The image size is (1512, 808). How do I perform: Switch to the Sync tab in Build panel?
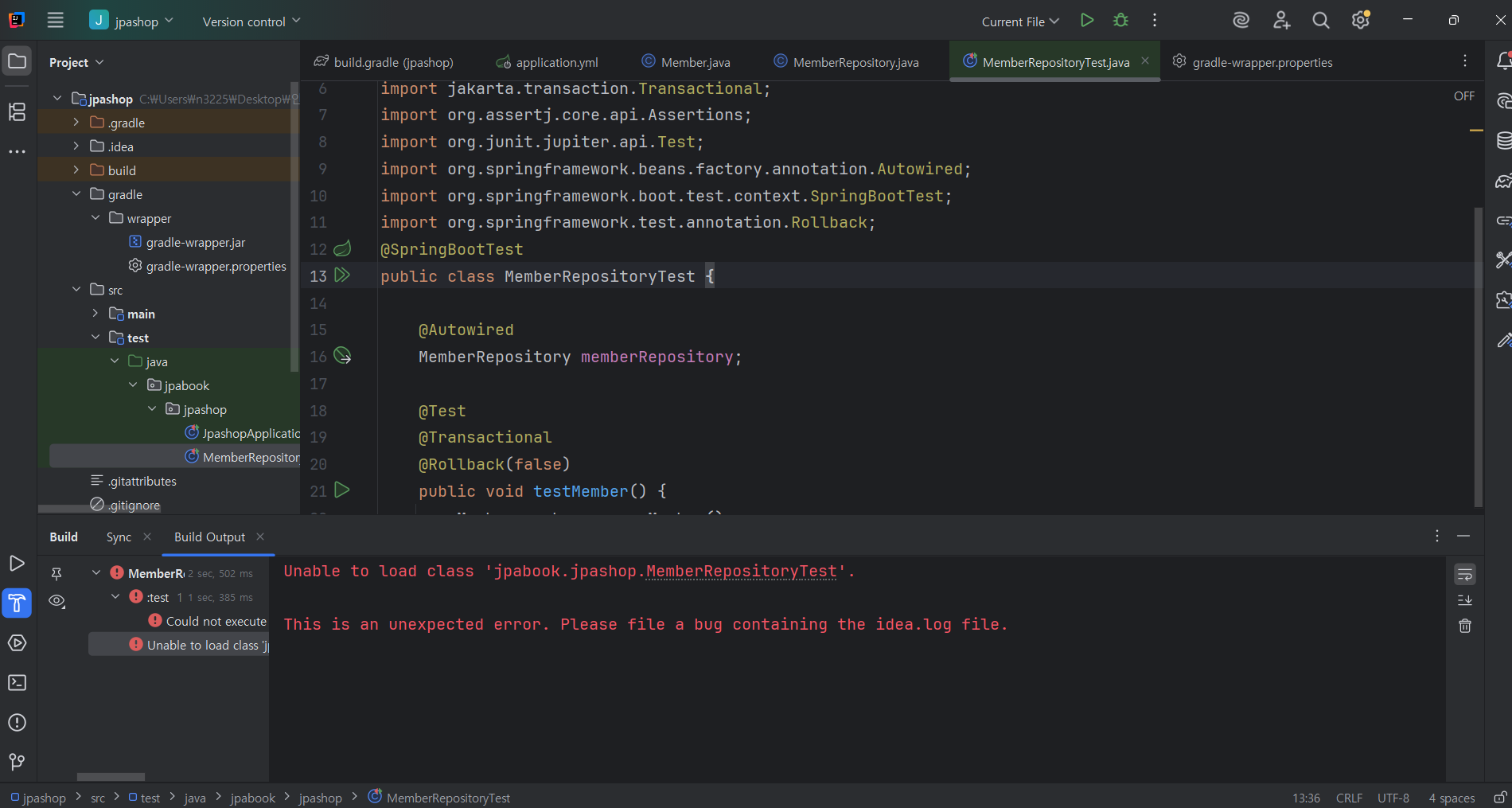[119, 537]
